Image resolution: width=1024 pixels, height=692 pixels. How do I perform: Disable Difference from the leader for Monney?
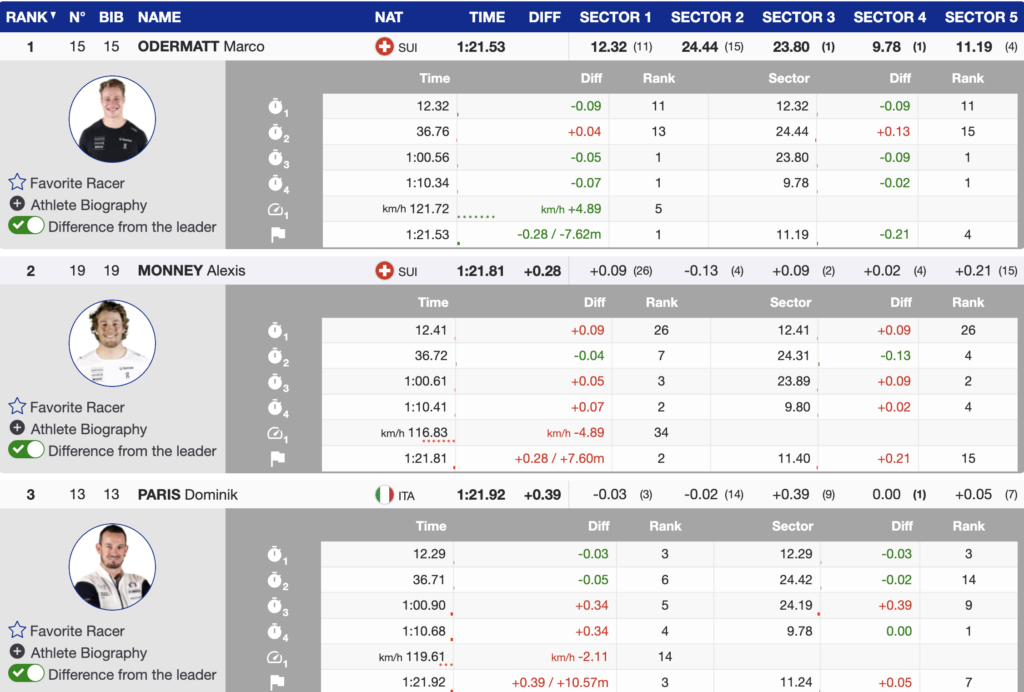pyautogui.click(x=27, y=451)
